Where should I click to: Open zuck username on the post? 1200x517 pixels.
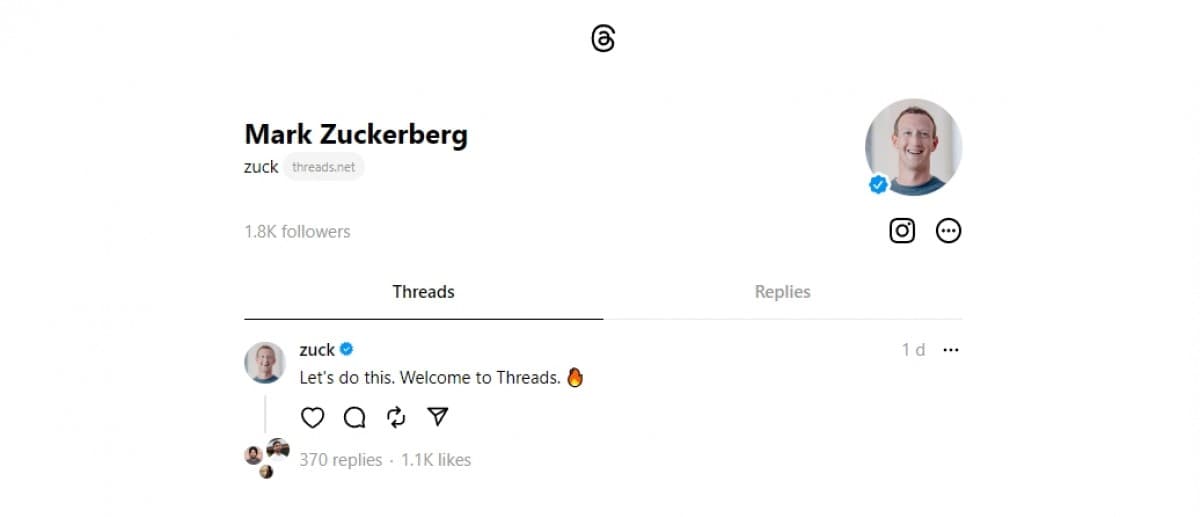[317, 350]
